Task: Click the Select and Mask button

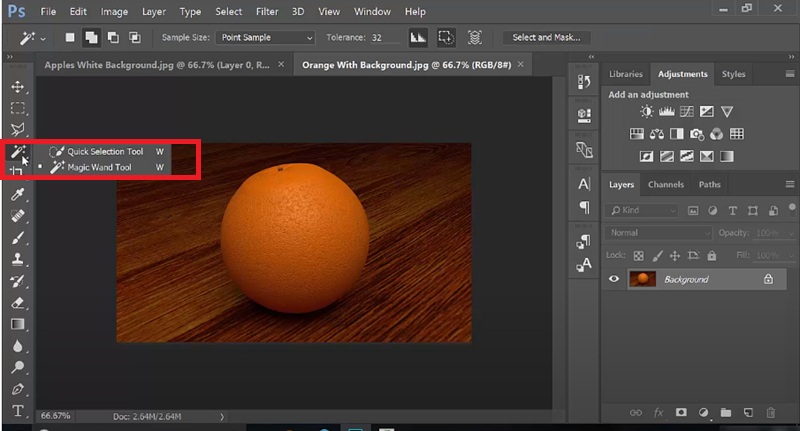Action: 546,37
